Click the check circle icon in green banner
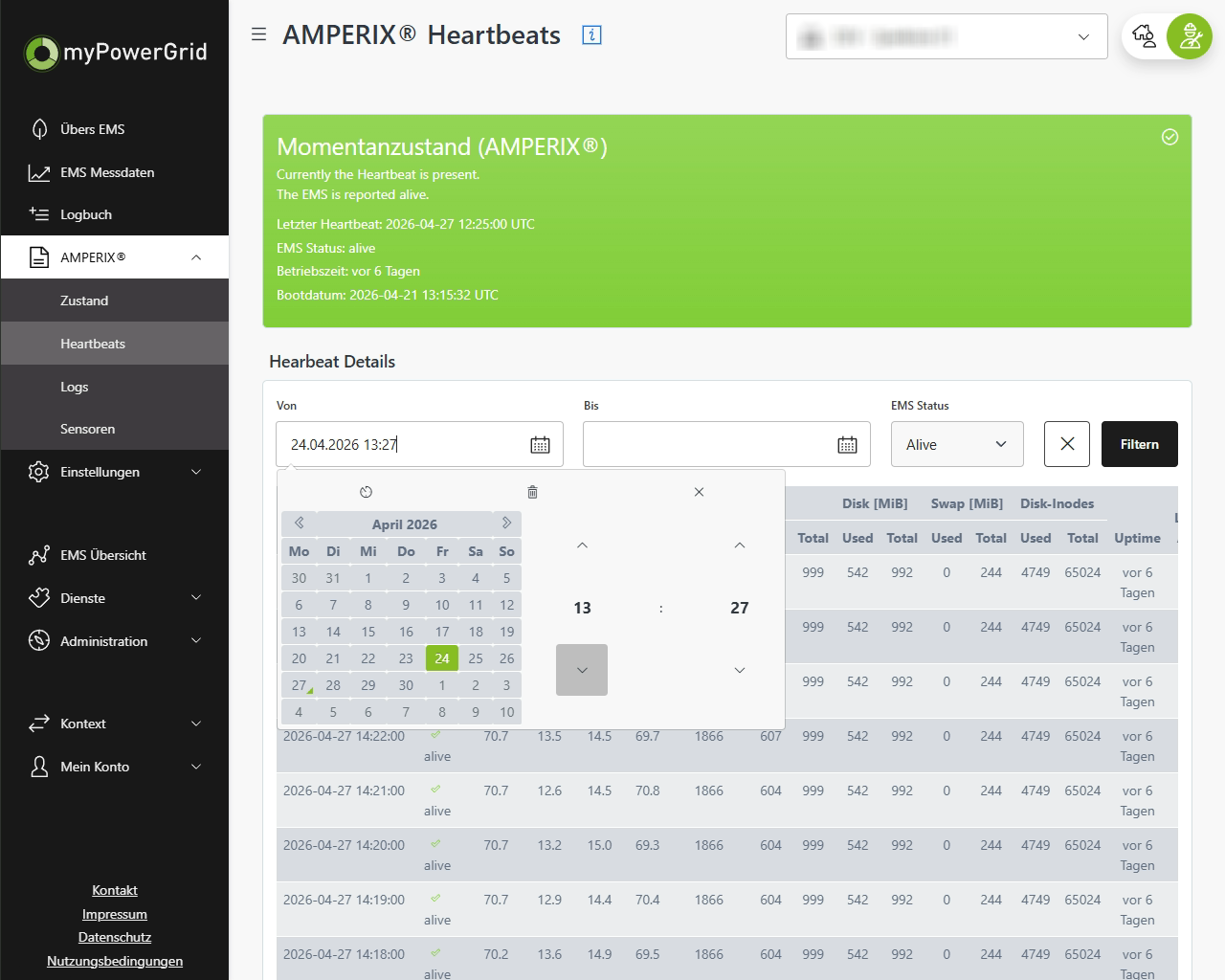Screen dimensions: 1225x980 [1169, 137]
